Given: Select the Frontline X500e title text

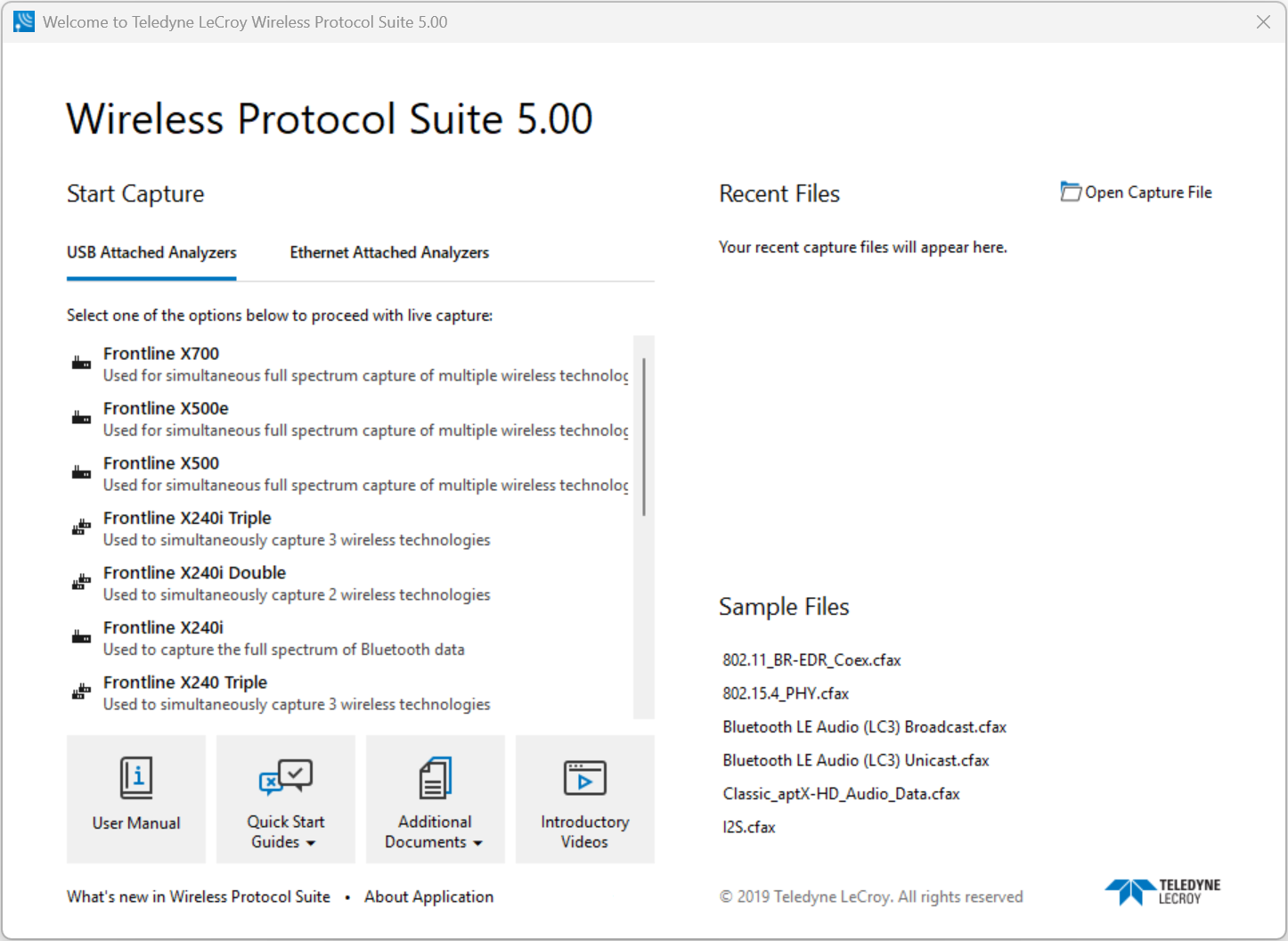Looking at the screenshot, I should click(x=166, y=408).
